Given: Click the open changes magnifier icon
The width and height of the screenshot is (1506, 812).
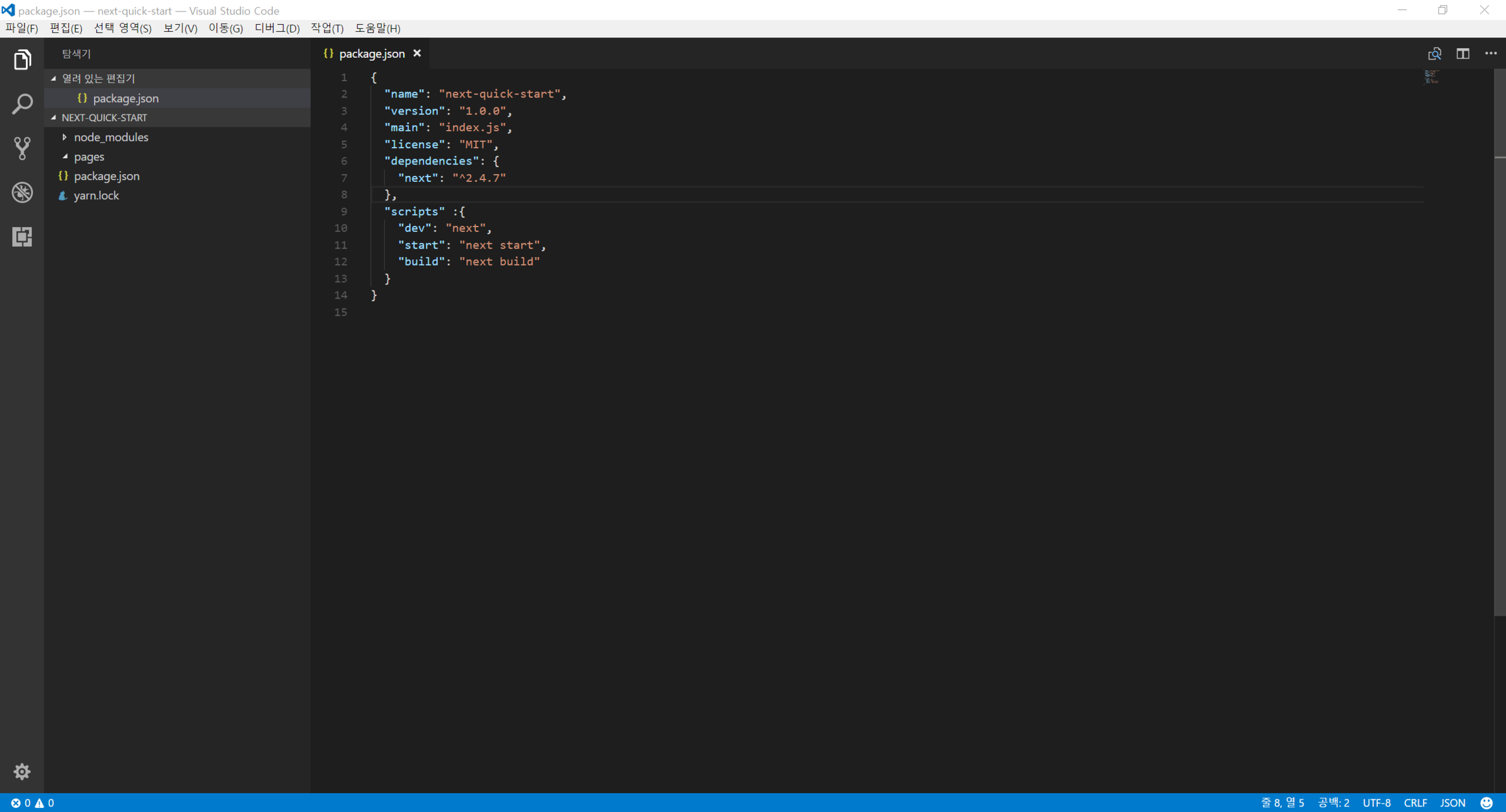Looking at the screenshot, I should point(1434,54).
